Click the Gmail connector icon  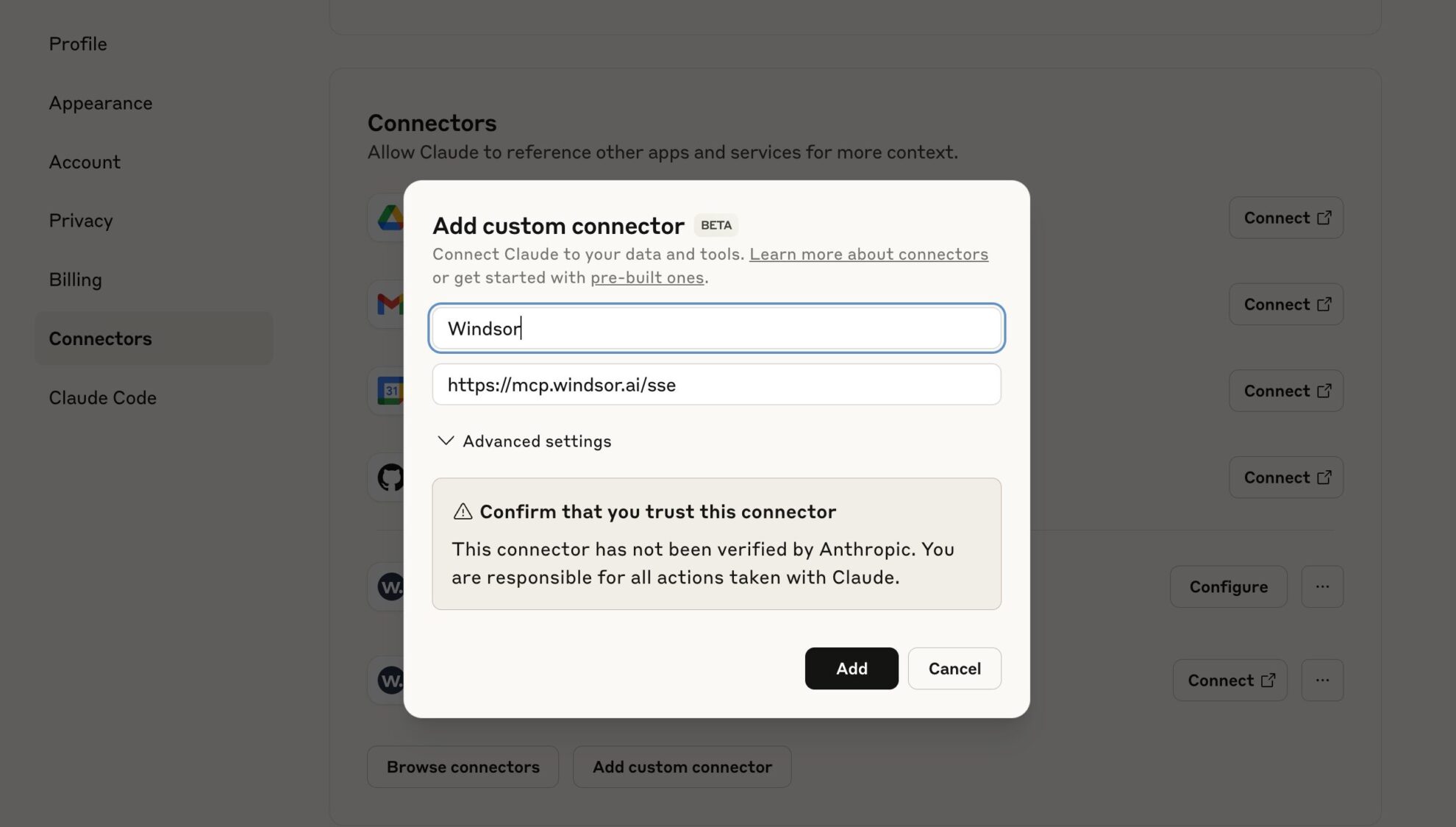click(390, 304)
